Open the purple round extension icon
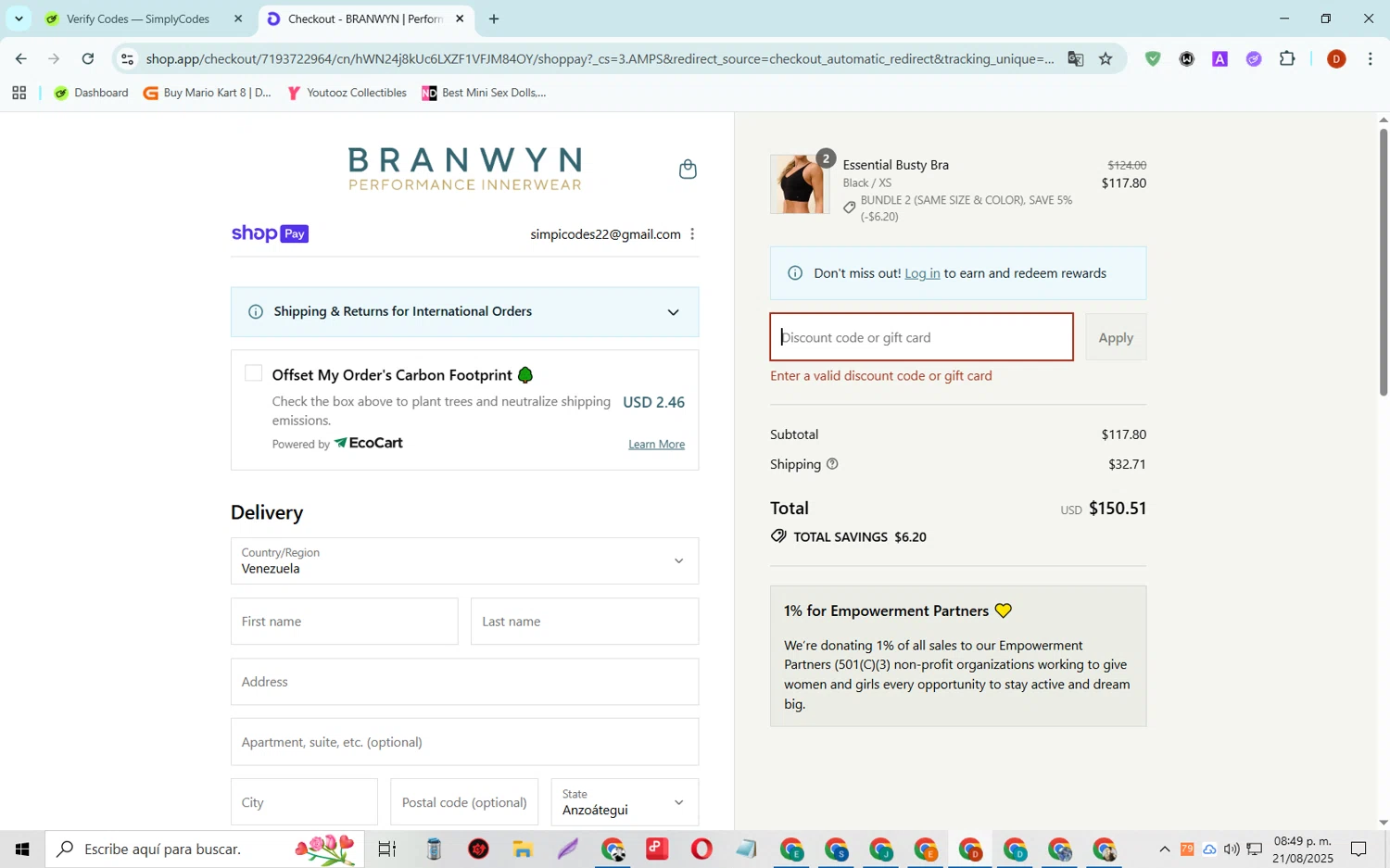 pyautogui.click(x=1254, y=59)
